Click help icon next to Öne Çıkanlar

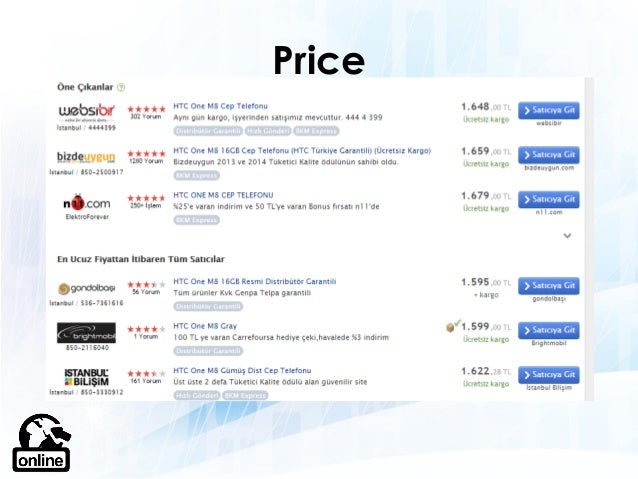[121, 87]
